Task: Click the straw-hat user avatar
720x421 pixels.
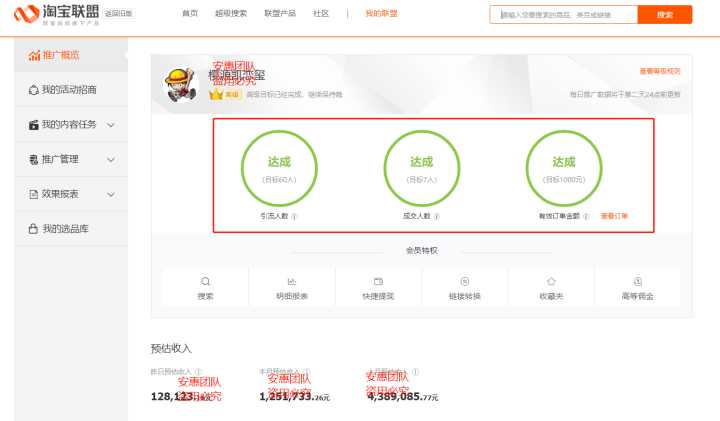Action: (x=180, y=84)
